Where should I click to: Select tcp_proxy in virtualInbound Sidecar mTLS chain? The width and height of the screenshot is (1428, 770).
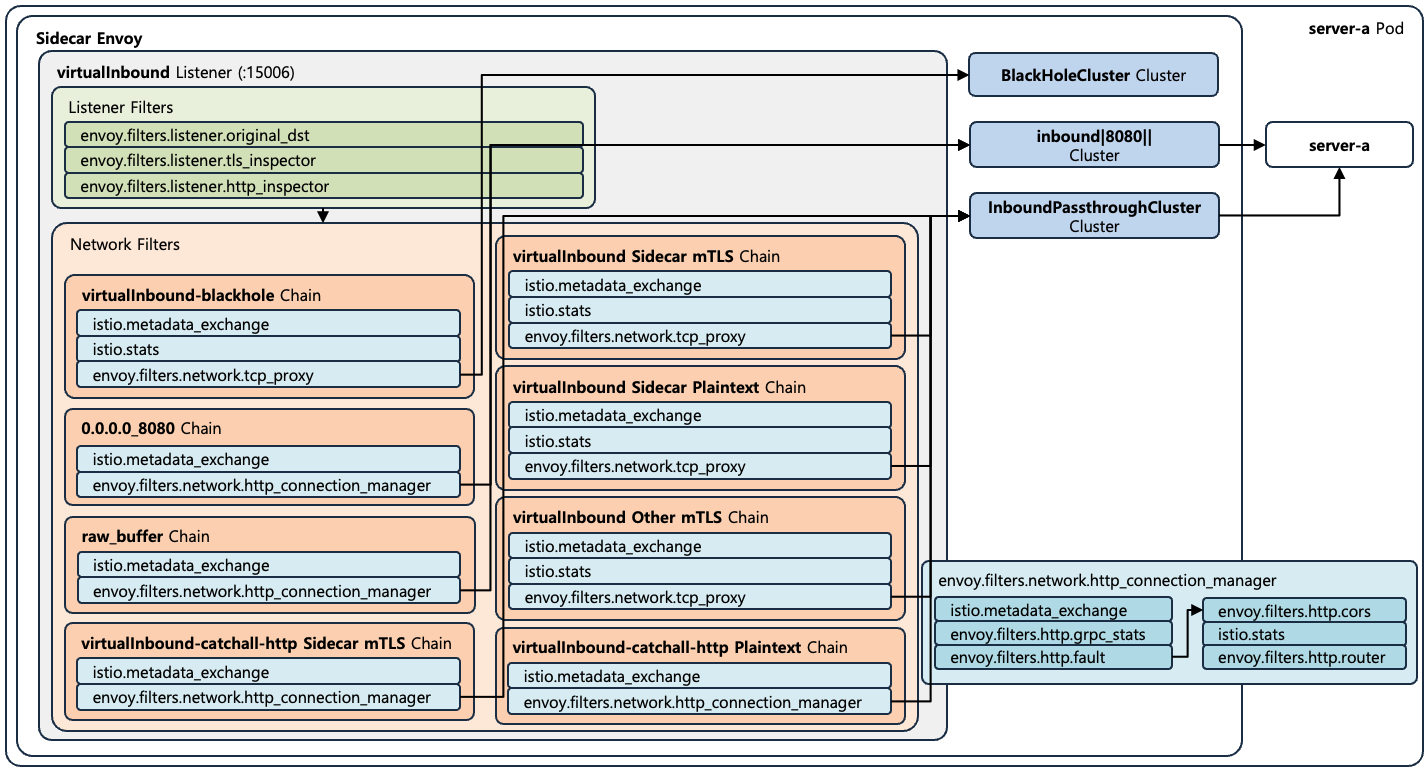[700, 336]
